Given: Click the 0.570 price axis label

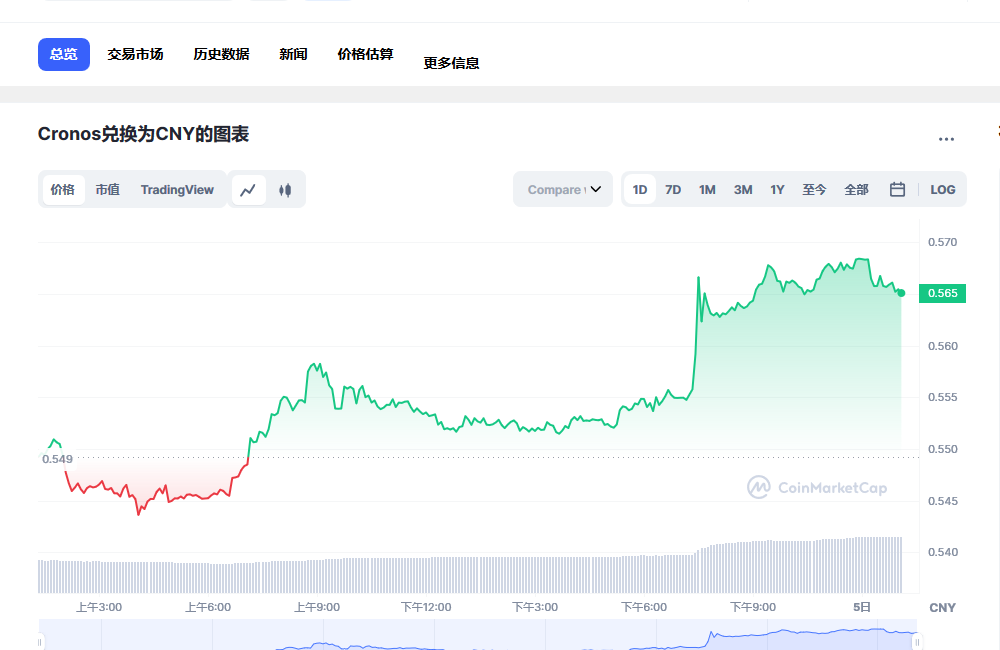Looking at the screenshot, I should tap(943, 242).
